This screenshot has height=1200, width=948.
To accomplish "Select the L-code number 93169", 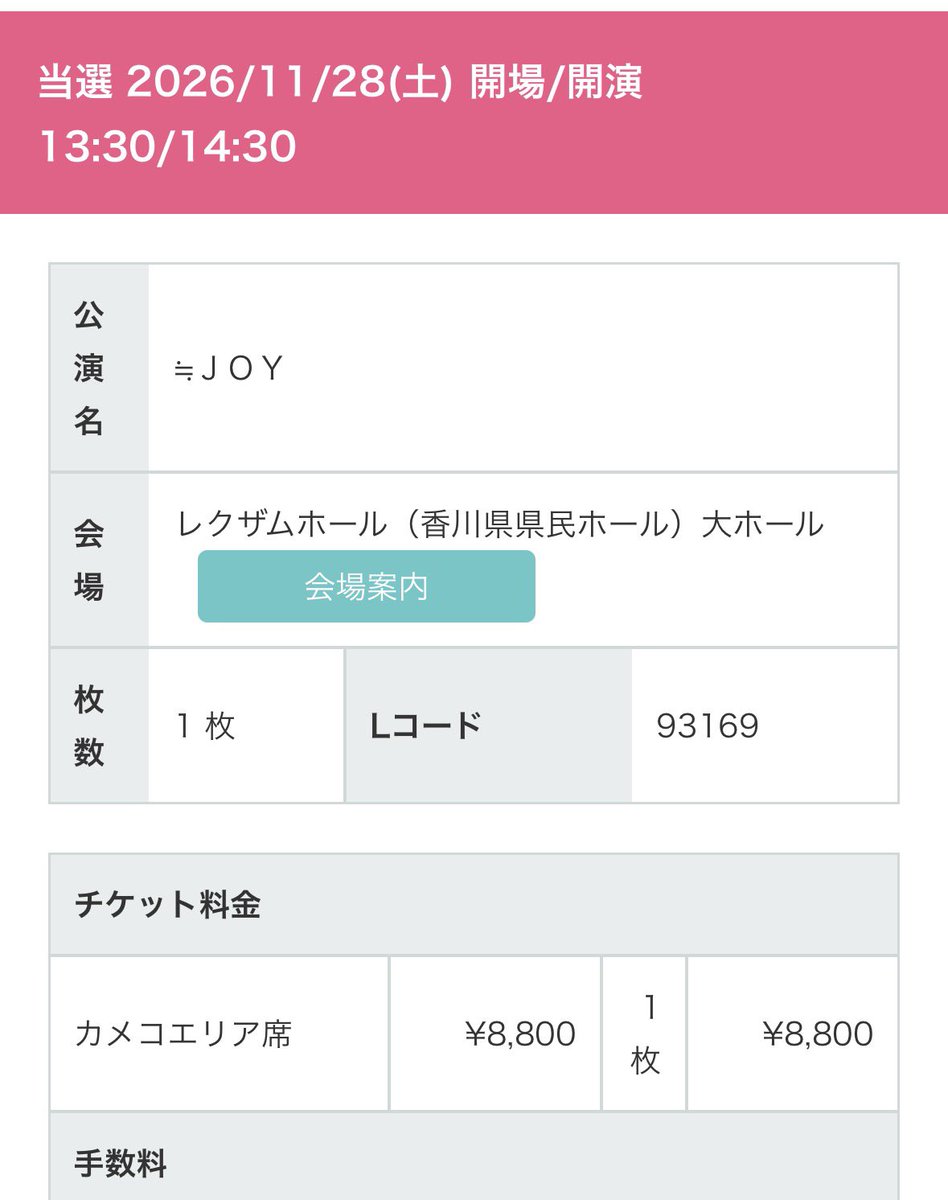I will (x=708, y=726).
